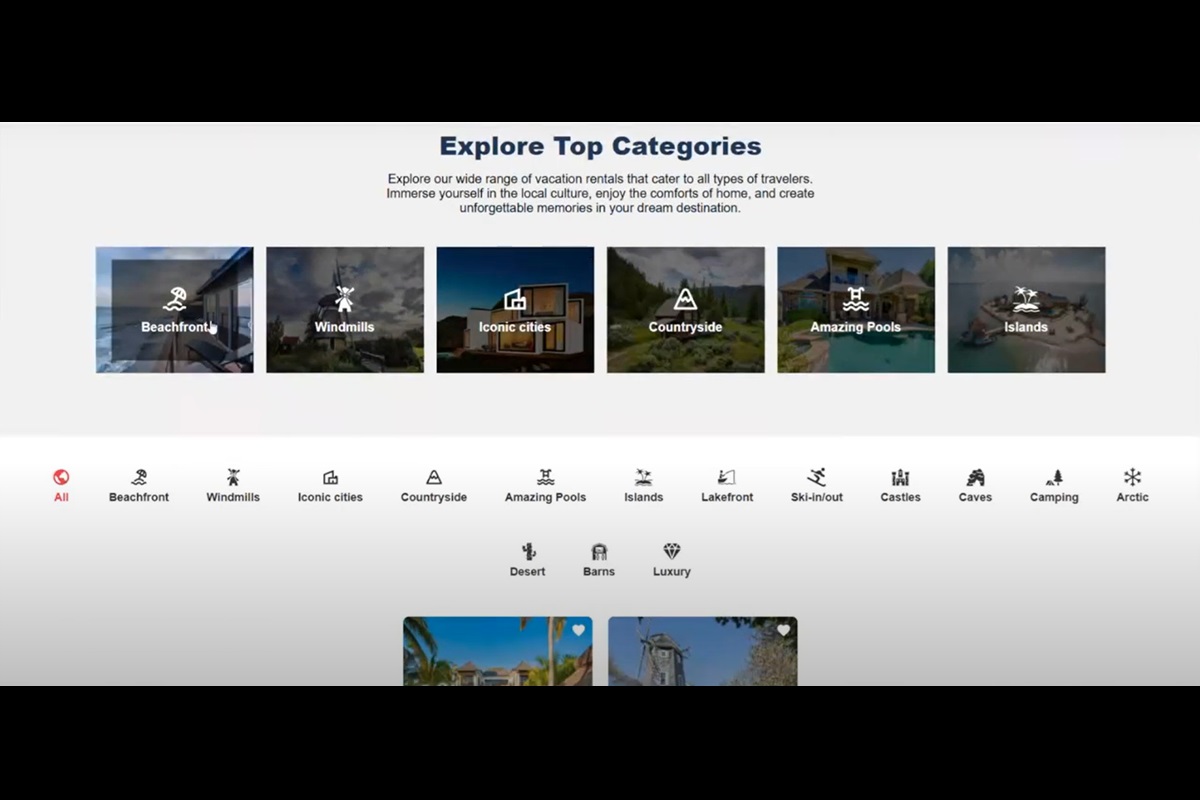Click the palm icon on Islands card

pyautogui.click(x=1026, y=299)
